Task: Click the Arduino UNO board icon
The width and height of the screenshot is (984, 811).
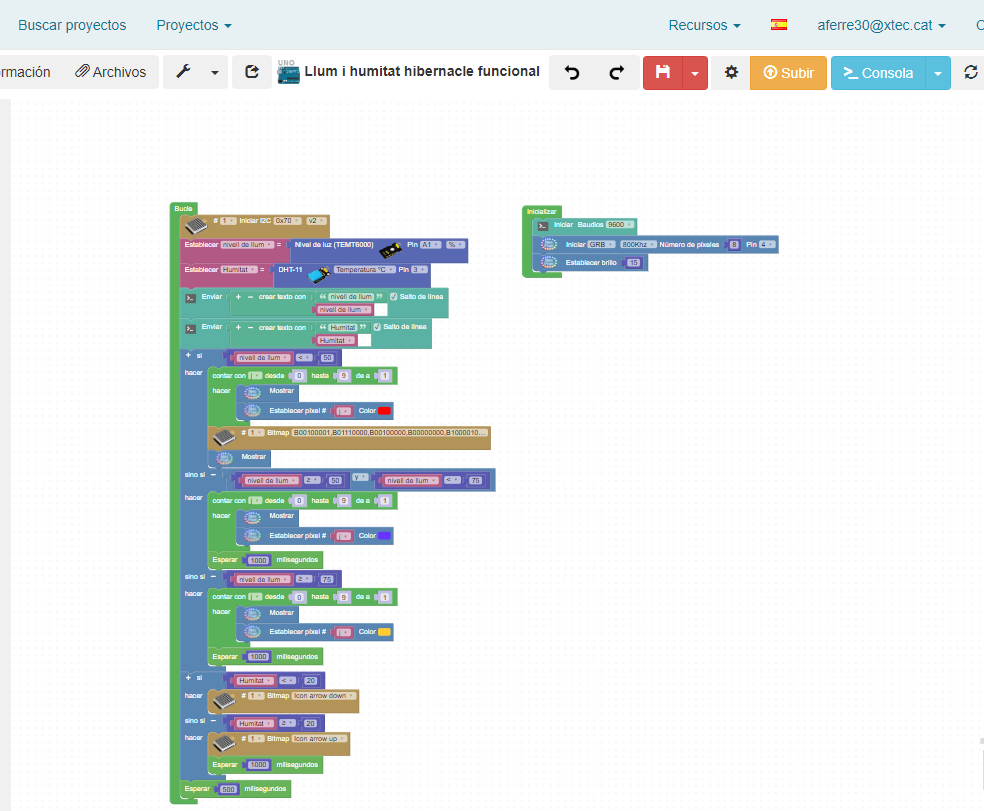Action: coord(288,73)
